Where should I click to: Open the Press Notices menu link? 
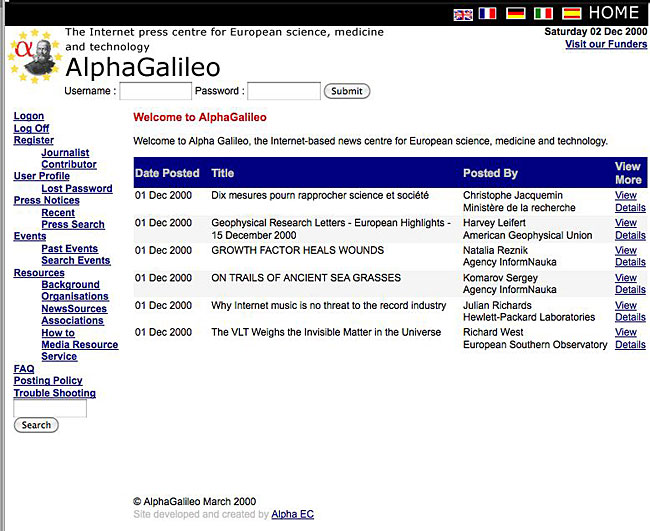[x=46, y=200]
